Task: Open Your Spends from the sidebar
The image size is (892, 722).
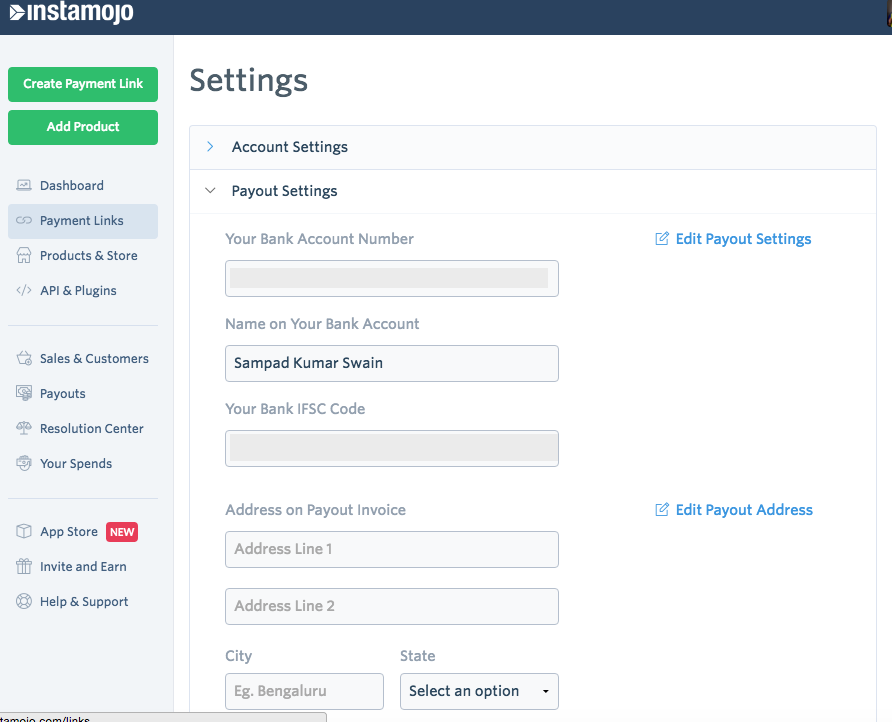Action: click(75, 464)
